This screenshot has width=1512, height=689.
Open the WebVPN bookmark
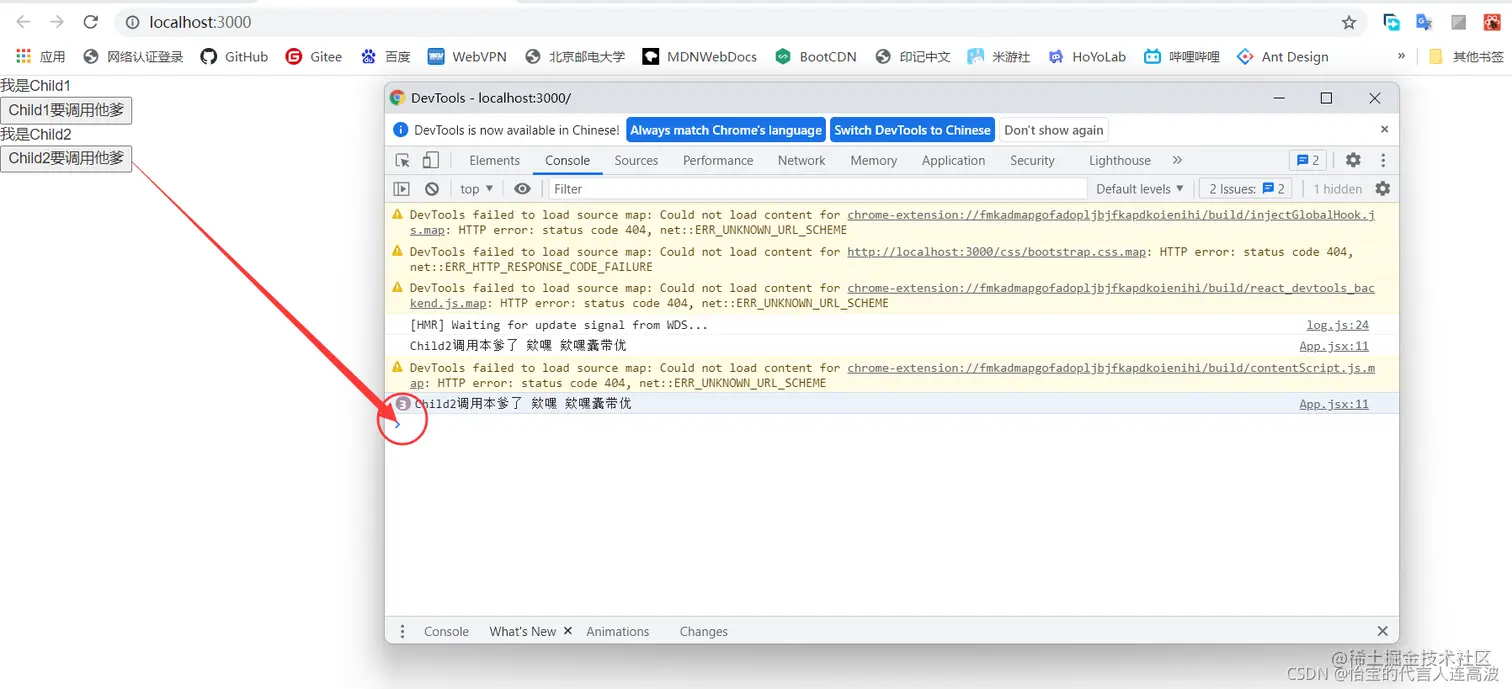pyautogui.click(x=467, y=57)
